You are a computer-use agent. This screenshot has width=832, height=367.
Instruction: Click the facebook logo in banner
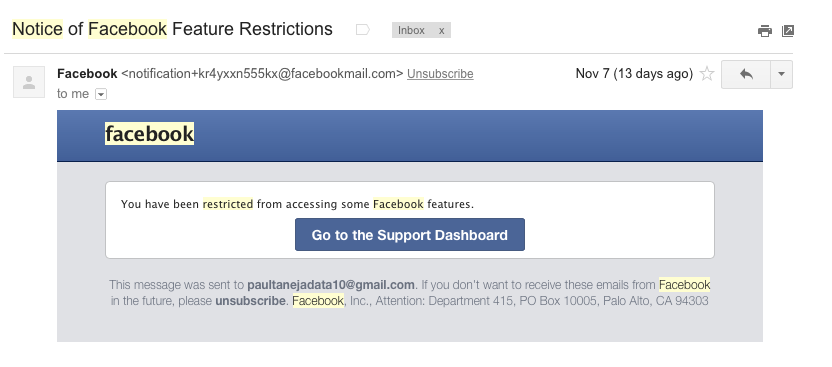149,134
